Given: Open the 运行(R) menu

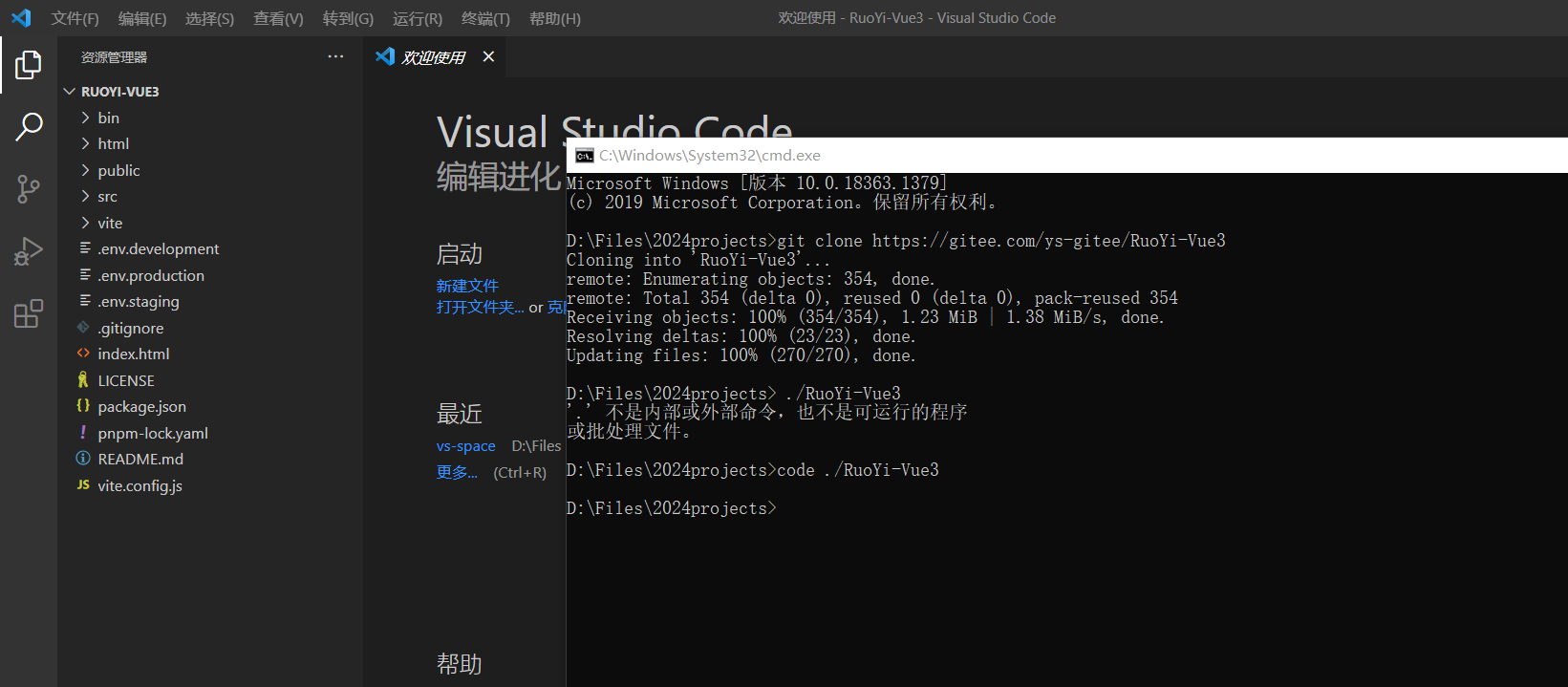Looking at the screenshot, I should [418, 18].
